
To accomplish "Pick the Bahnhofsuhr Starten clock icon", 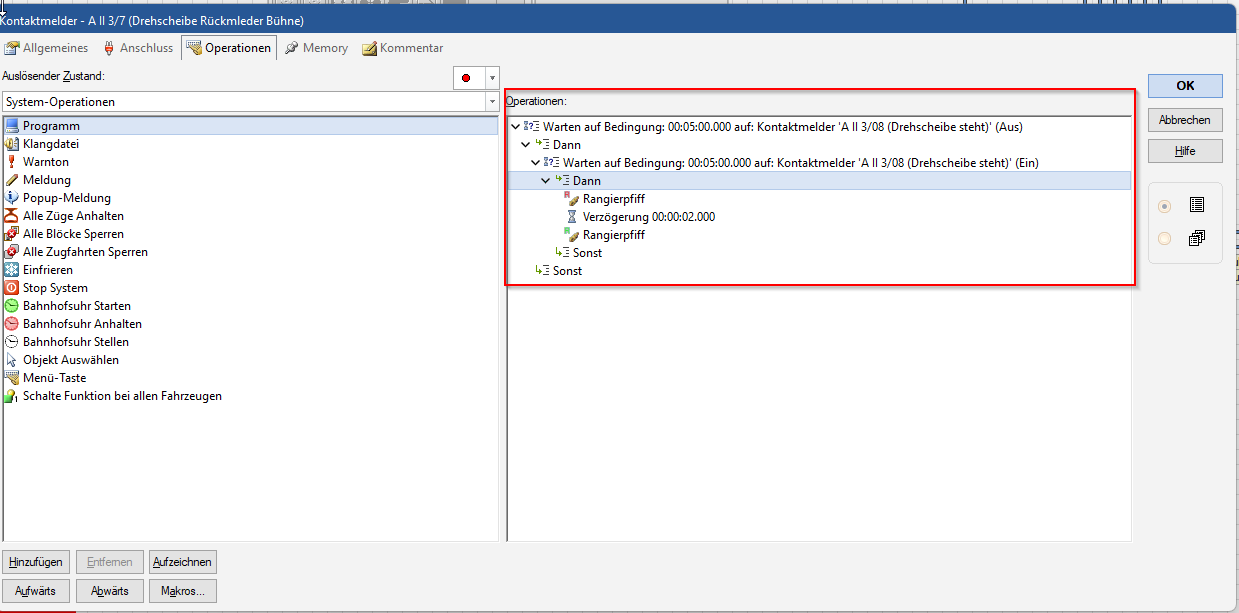I will click(12, 306).
